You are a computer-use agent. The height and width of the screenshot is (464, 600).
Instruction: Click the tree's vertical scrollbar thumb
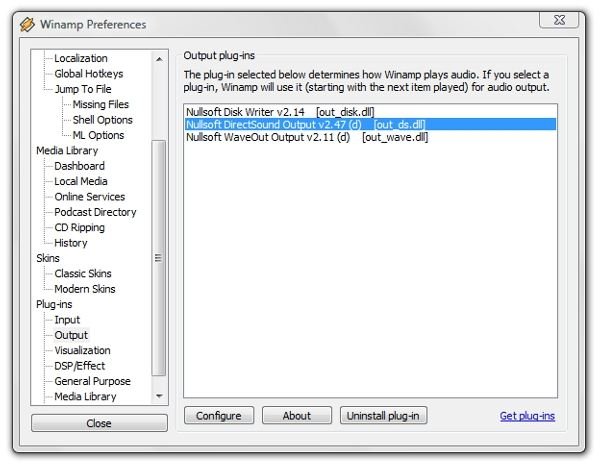click(159, 258)
